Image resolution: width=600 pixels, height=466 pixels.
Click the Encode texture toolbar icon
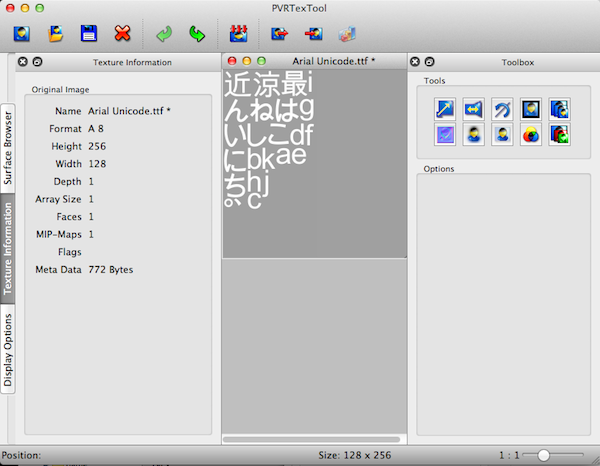(238, 34)
